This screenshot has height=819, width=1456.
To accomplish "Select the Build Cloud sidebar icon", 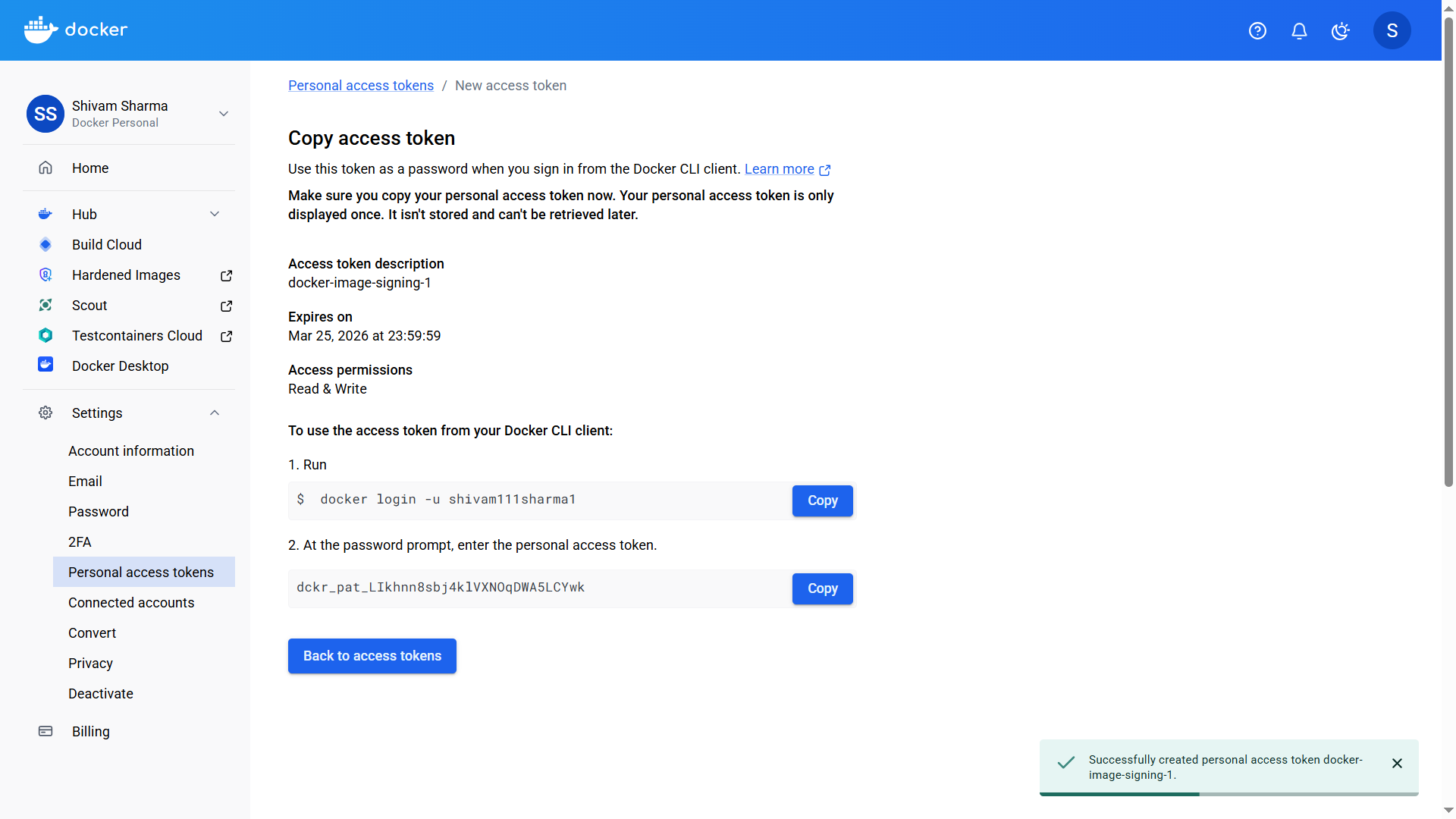I will click(45, 244).
